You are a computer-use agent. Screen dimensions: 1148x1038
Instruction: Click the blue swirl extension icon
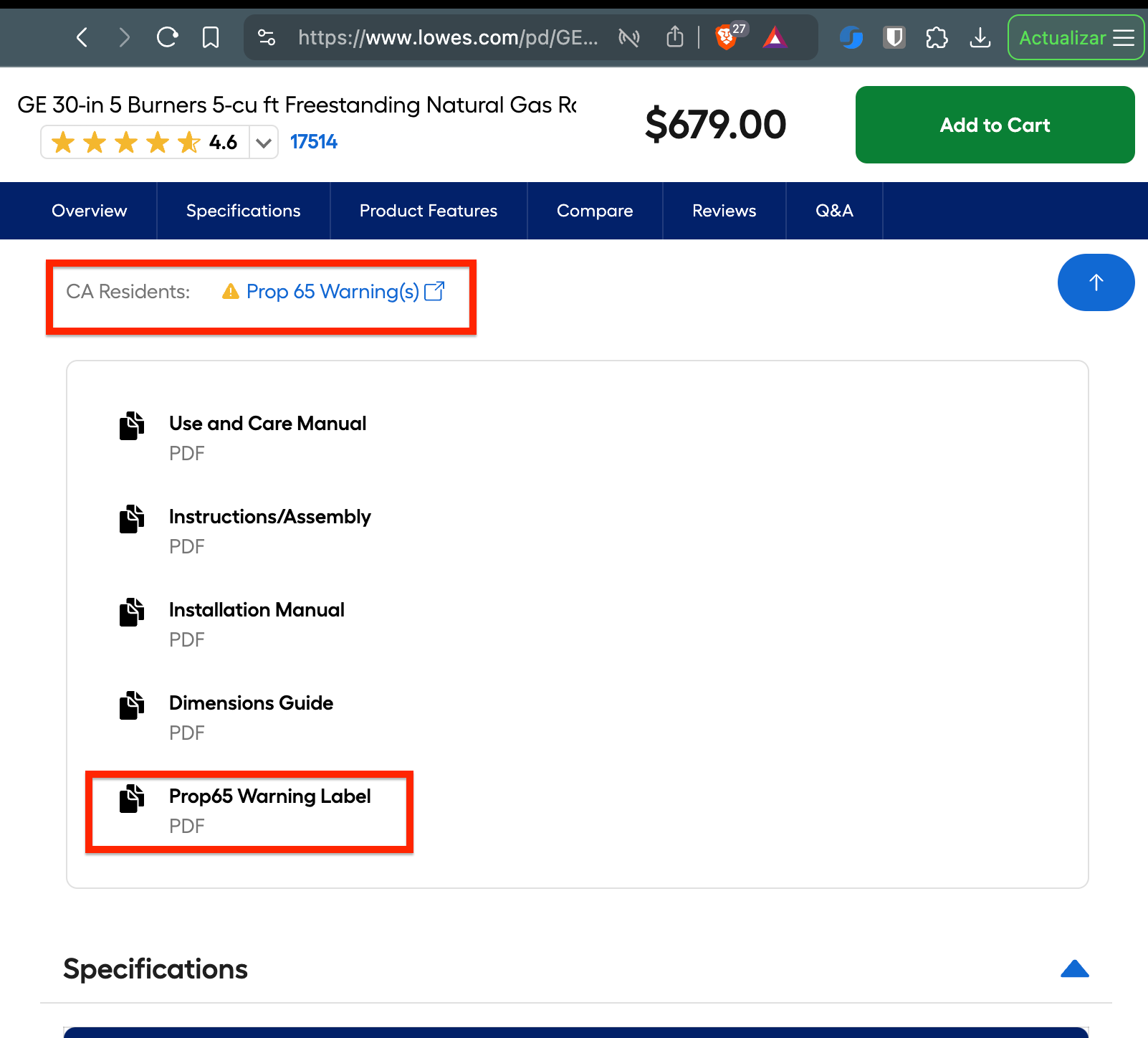[x=851, y=37]
